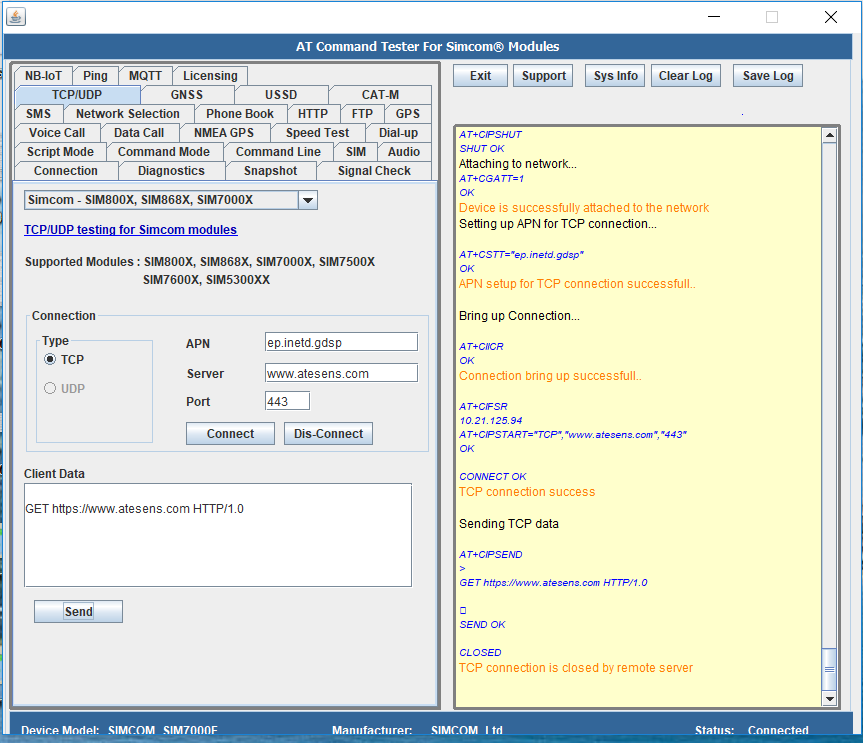863x743 pixels.
Task: Switch to the Data Call tab
Action: point(139,133)
